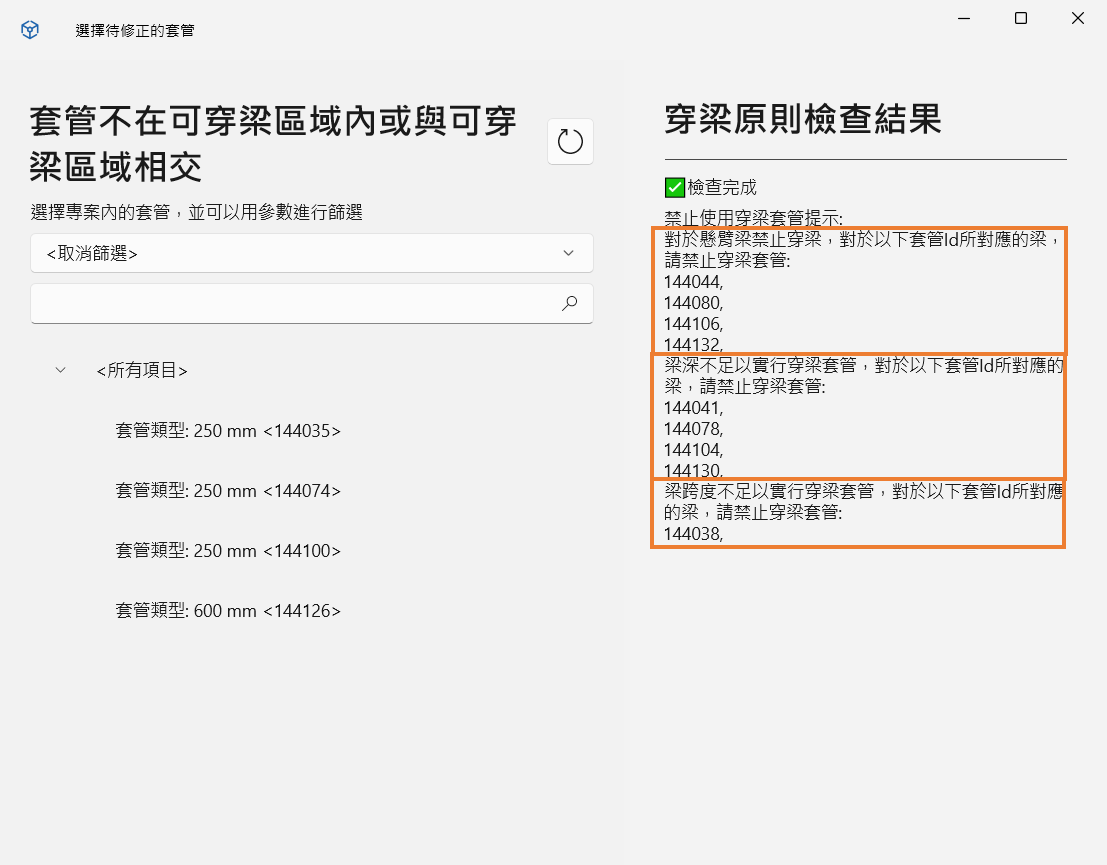This screenshot has height=865, width=1107.
Task: Click the magnifier icon in search box
Action: click(x=570, y=303)
